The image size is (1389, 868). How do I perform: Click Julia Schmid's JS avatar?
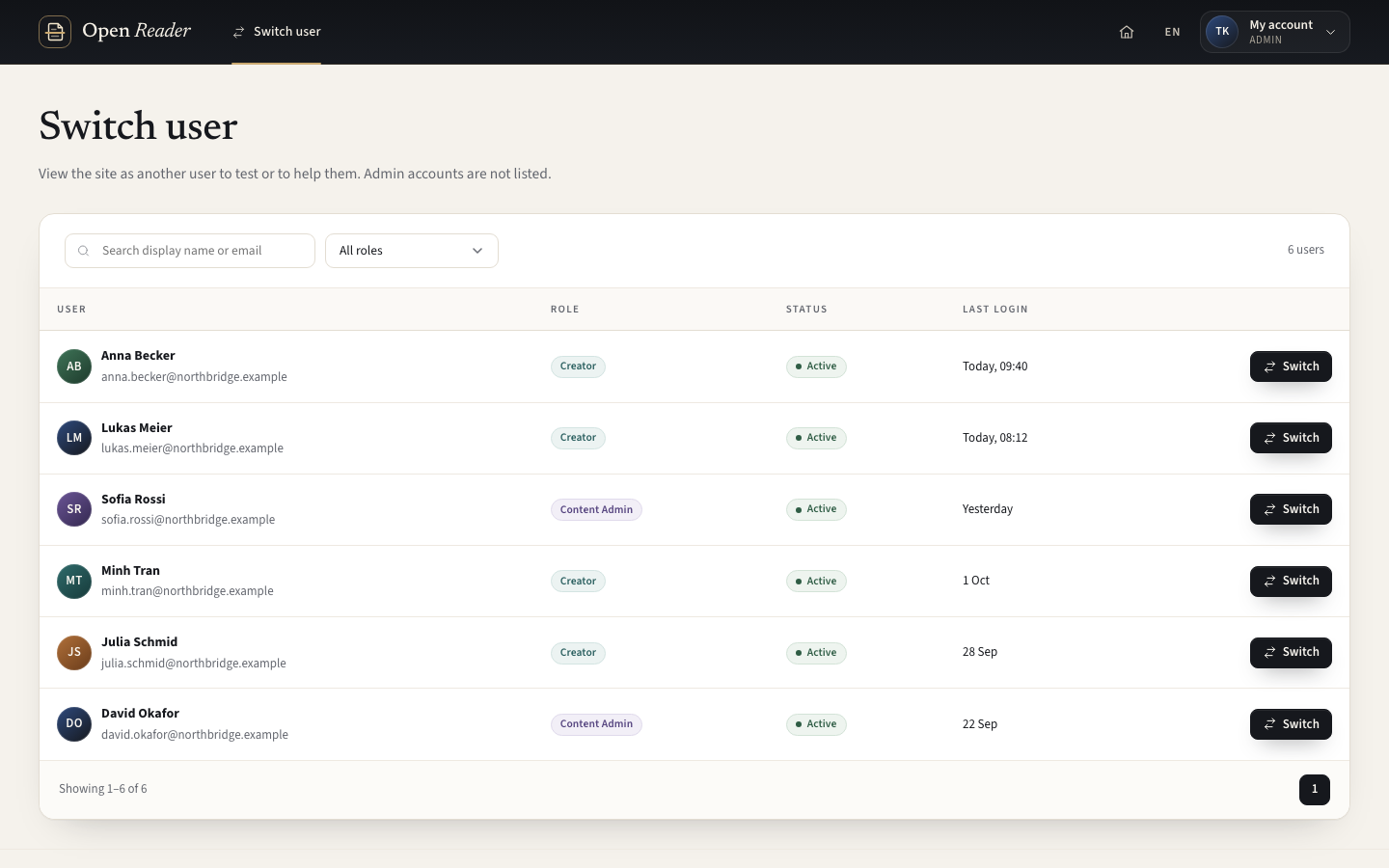click(x=74, y=653)
